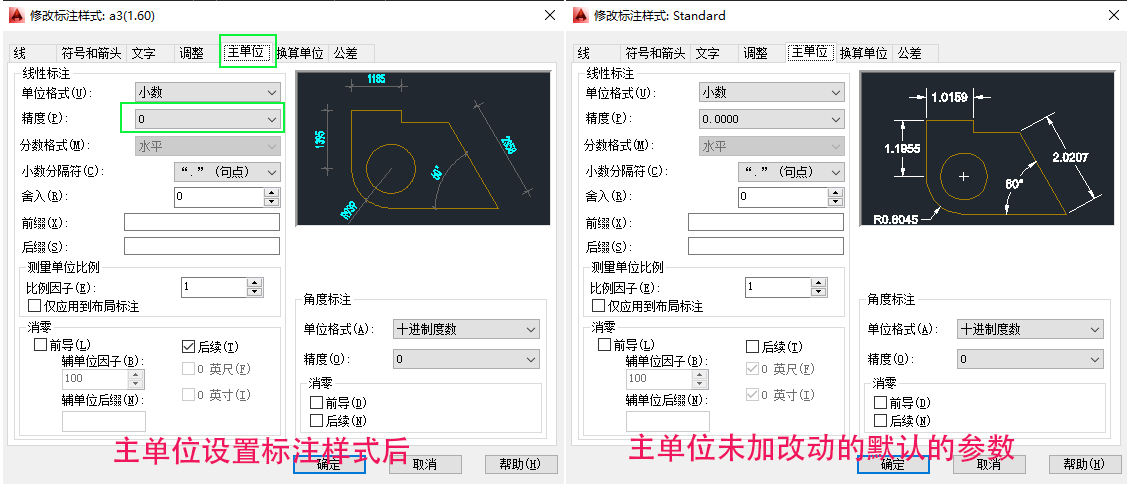Click 比例因子 field in a3(1.60) dialog

click(x=214, y=287)
